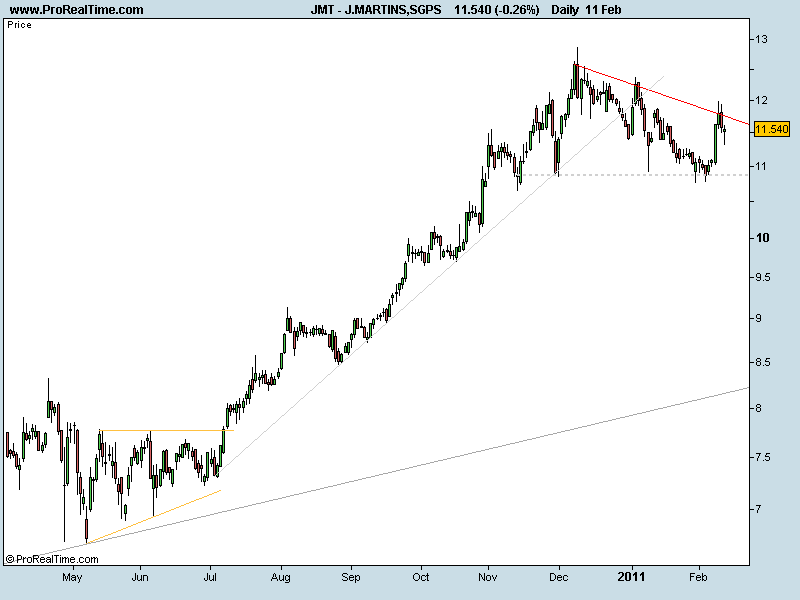This screenshot has height=600, width=800.
Task: Click the Feb date axis label
Action: click(x=698, y=578)
